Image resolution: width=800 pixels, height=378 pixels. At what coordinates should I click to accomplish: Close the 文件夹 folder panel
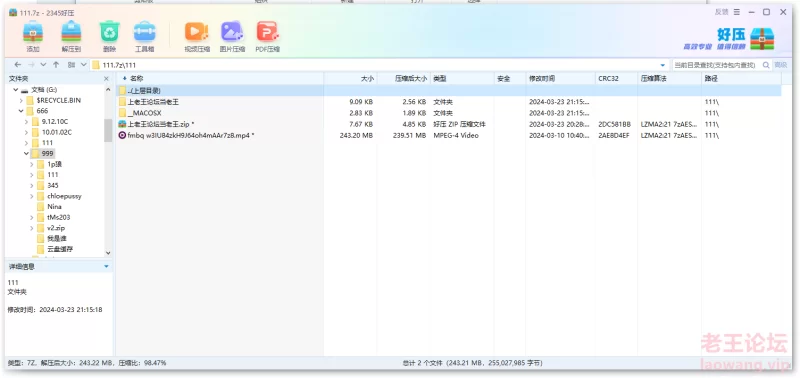coord(106,79)
